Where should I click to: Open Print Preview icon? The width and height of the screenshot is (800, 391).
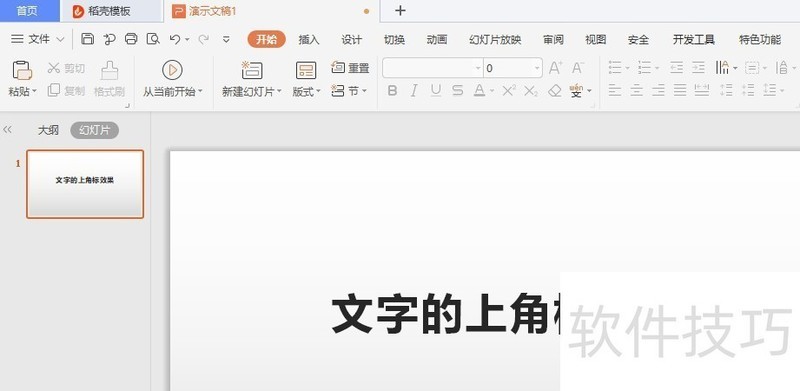(153, 39)
